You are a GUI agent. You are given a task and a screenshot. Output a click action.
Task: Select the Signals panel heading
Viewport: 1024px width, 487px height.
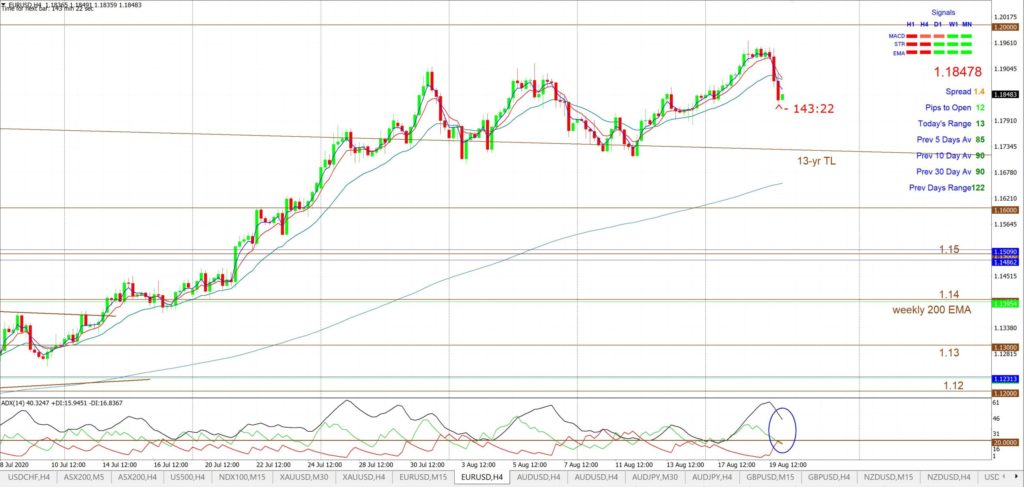[941, 12]
